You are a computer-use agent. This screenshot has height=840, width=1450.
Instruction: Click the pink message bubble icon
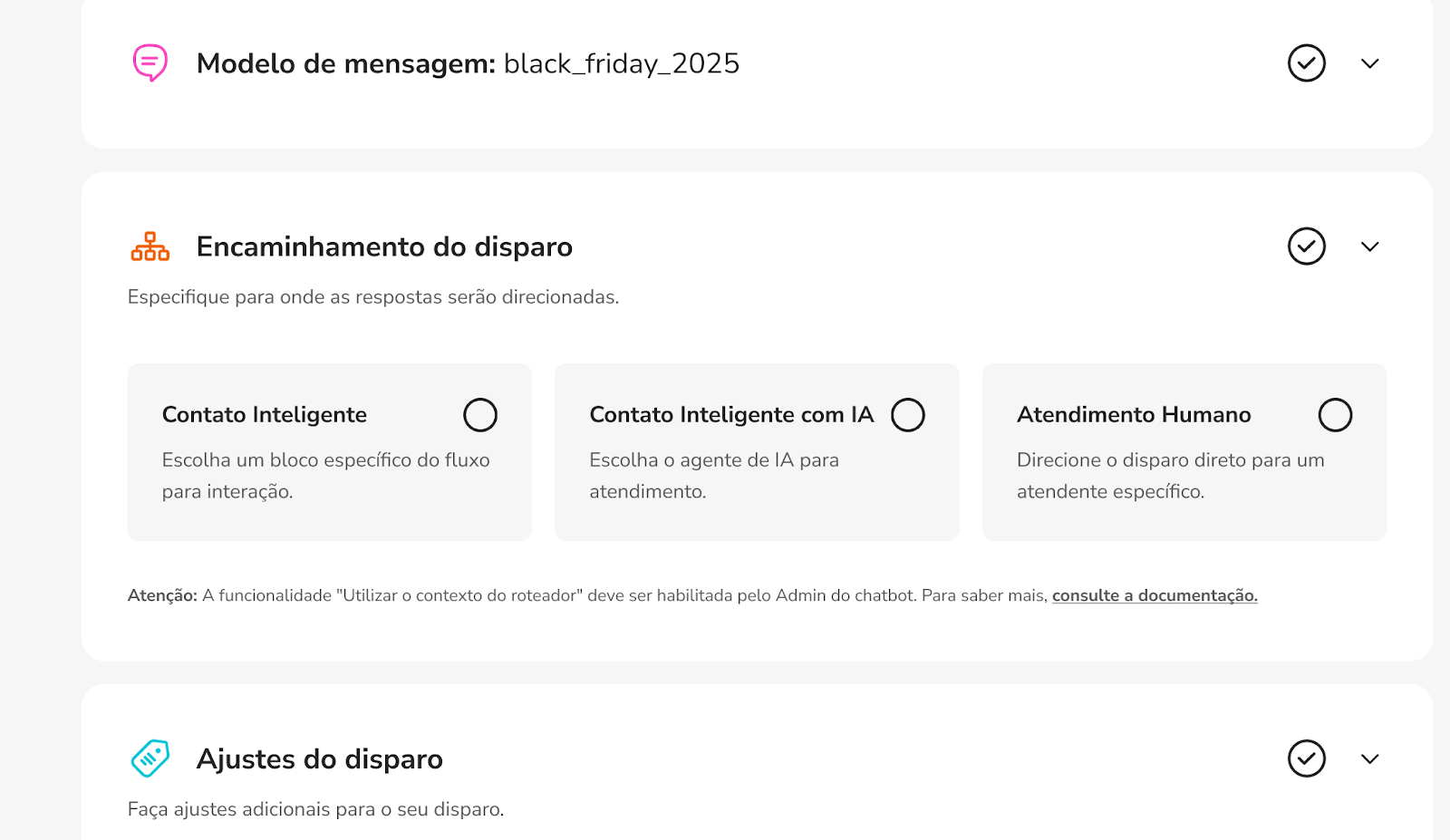pos(150,63)
